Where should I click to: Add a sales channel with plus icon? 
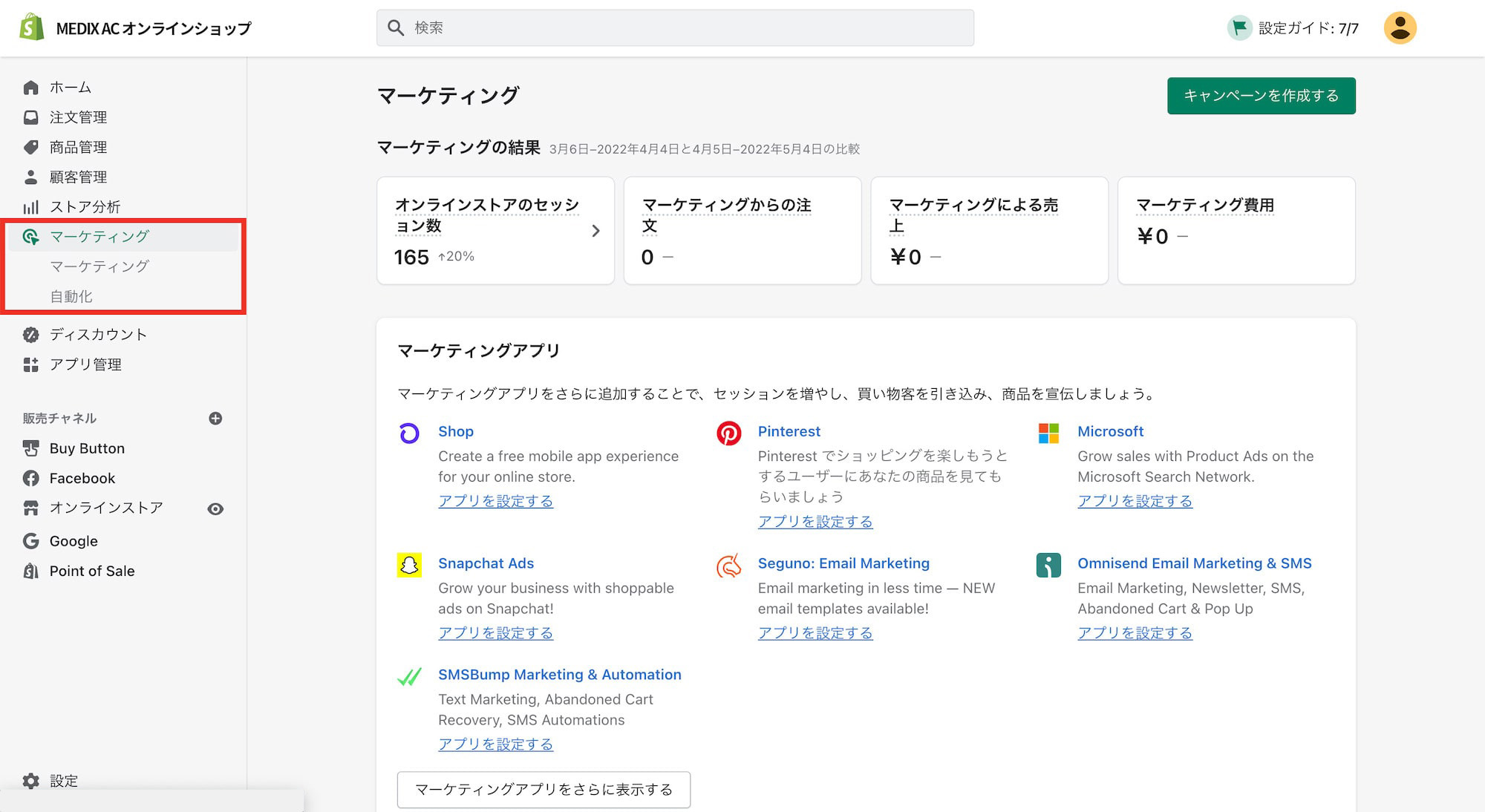pos(215,419)
